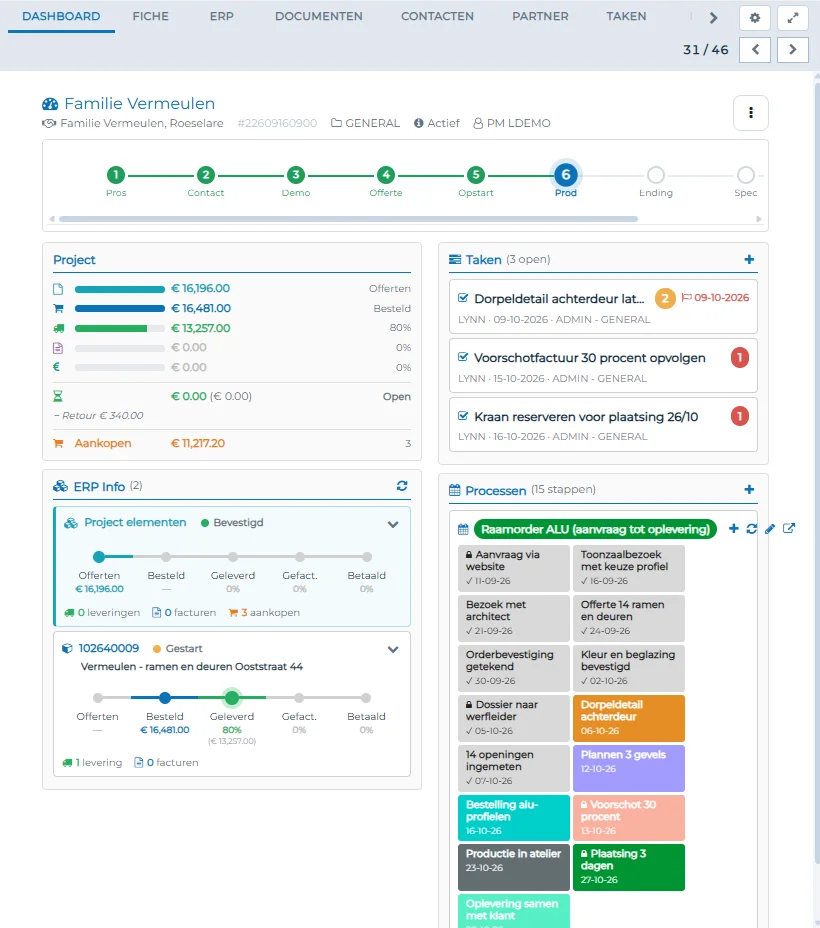Check off task Voorschotfactuur 30 procent opvolgen
Viewport: 820px width, 928px height.
(463, 357)
